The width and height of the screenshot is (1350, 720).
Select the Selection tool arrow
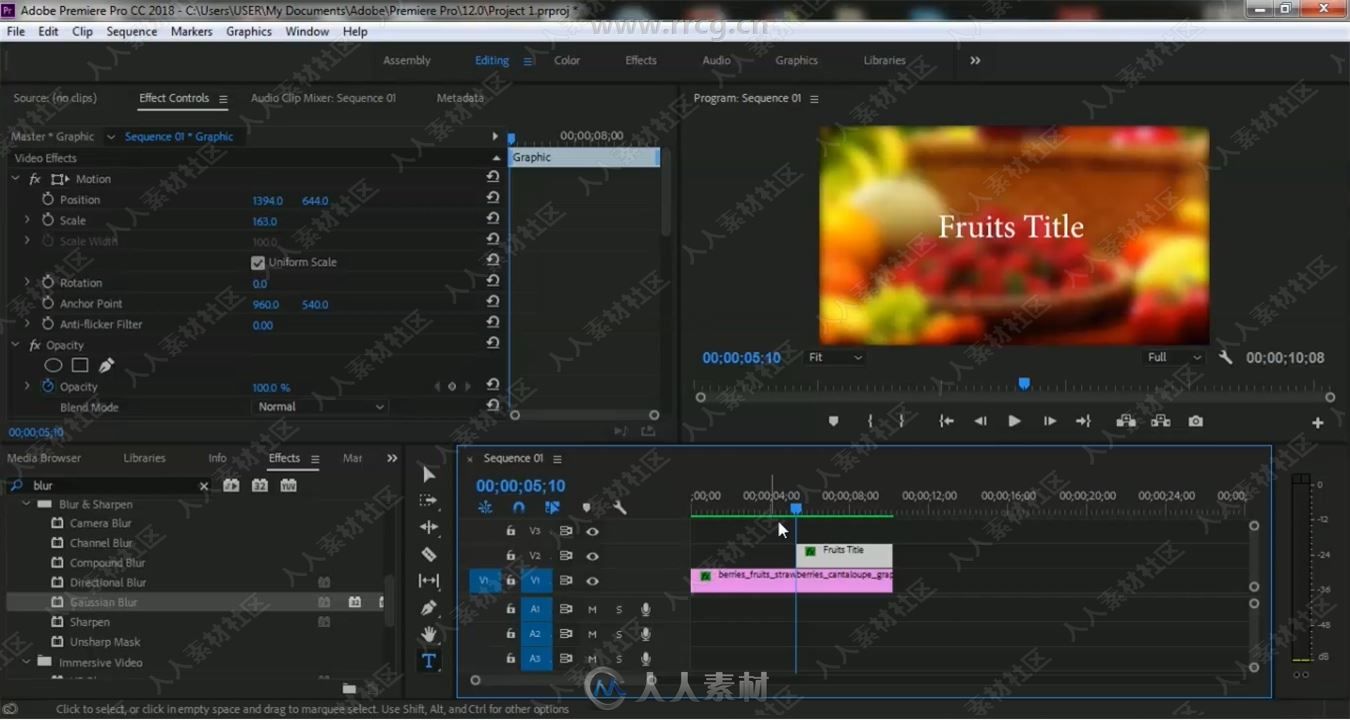coord(428,474)
